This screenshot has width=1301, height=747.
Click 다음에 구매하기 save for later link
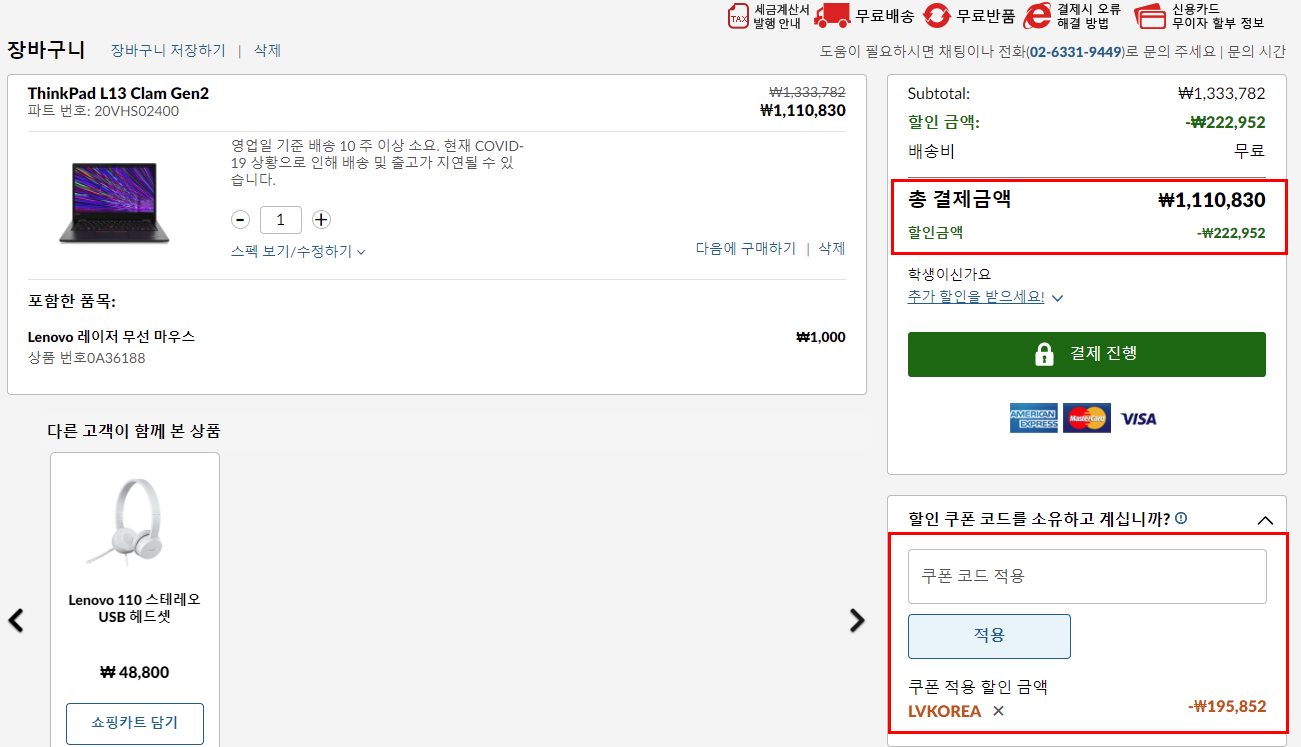[746, 248]
